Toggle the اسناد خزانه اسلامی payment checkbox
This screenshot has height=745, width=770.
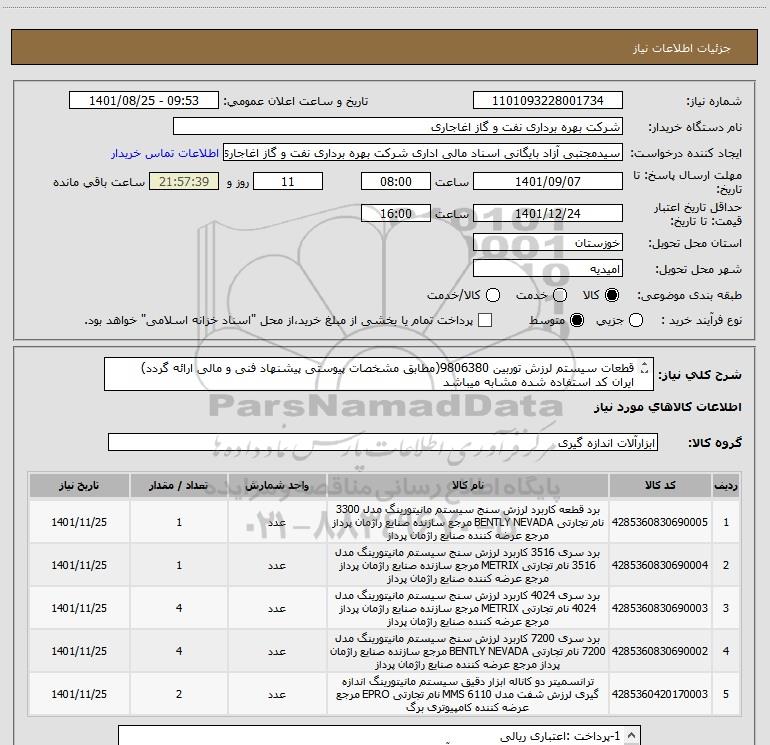coord(485,320)
